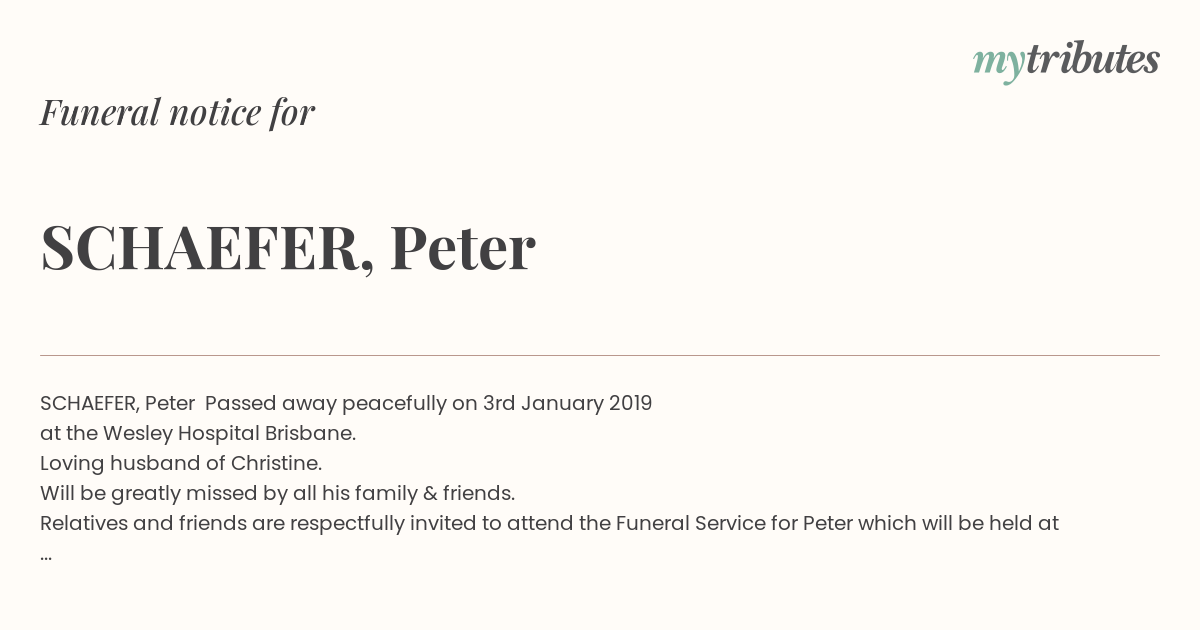Click "Wesley Hospital Brisbane" text
Viewport: 1200px width, 630px height.
[228, 434]
